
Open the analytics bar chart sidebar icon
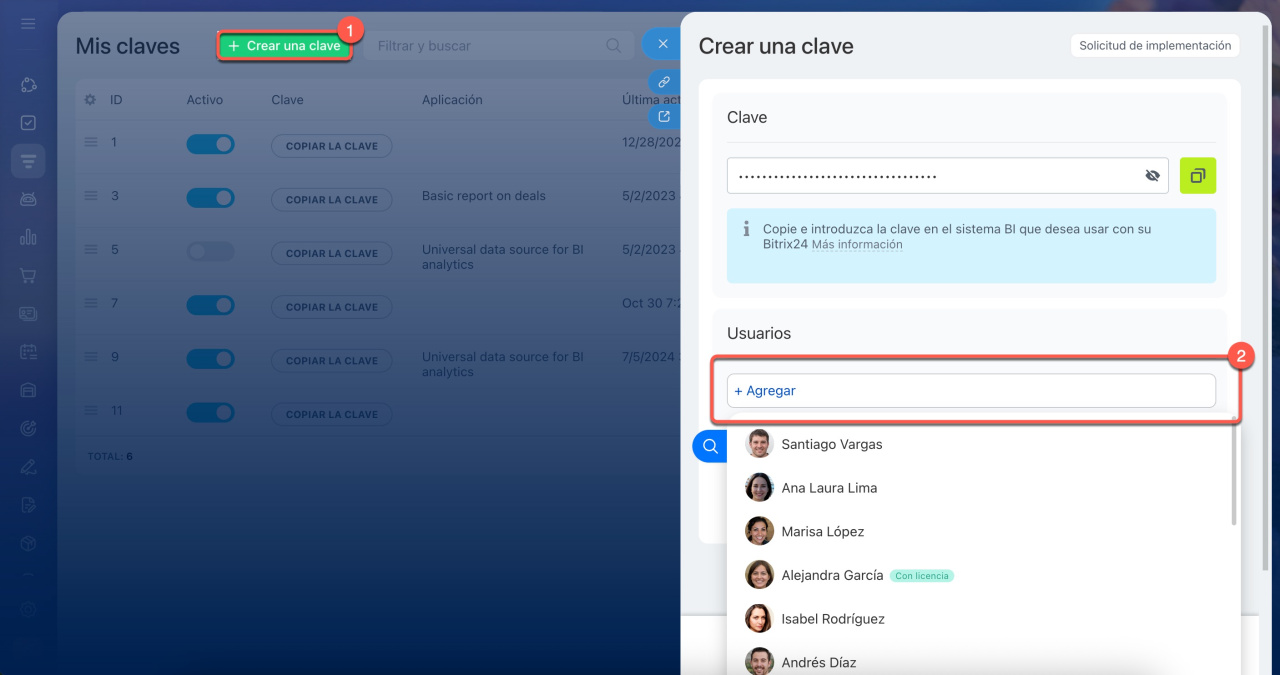[28, 237]
